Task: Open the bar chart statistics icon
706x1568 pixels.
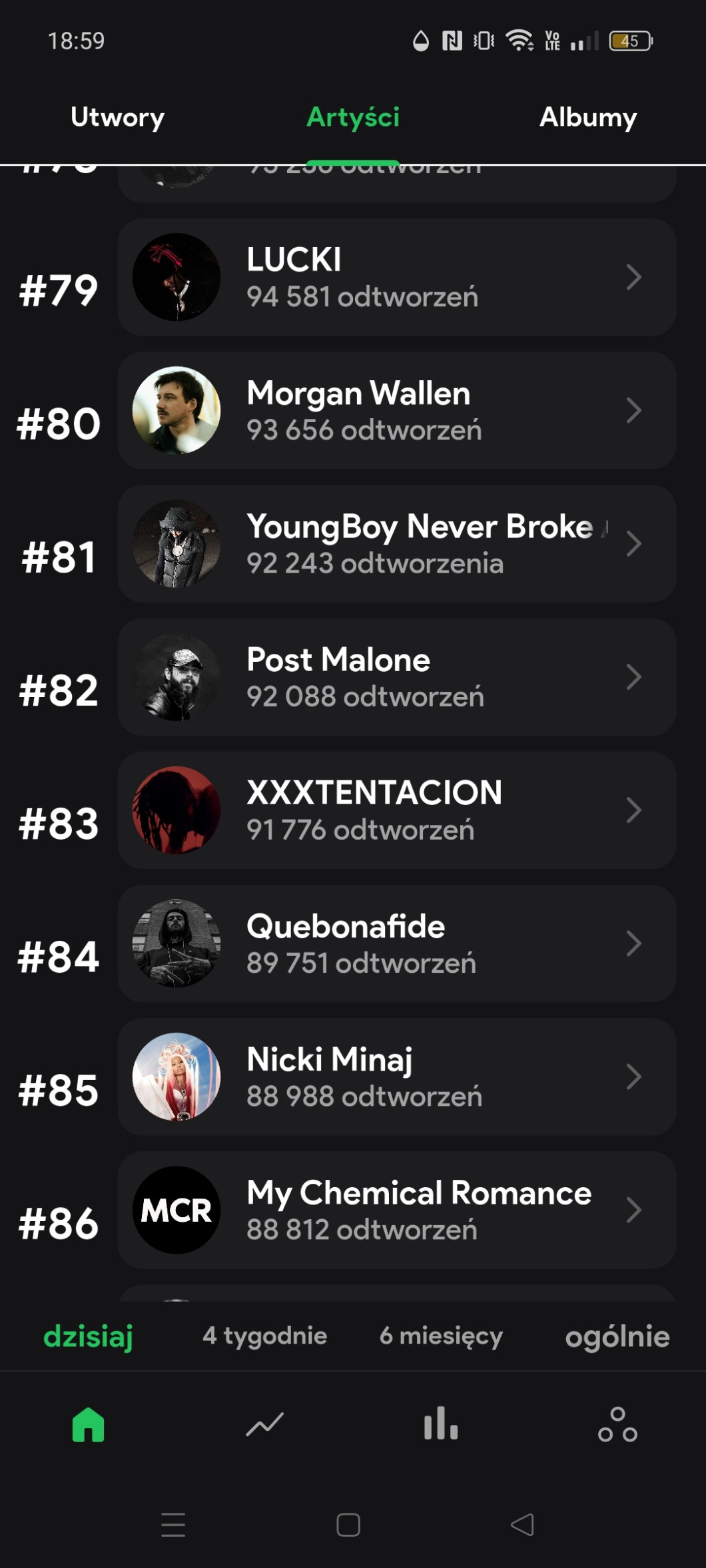Action: point(441,1424)
